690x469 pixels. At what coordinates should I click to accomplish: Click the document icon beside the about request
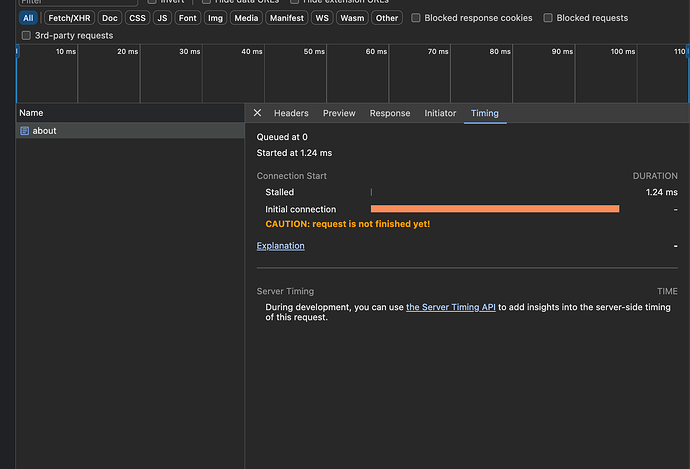coord(25,131)
